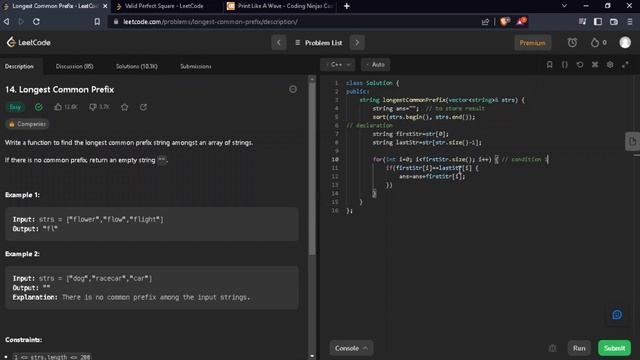Toggle editor fullscreen icon
Image resolution: width=640 pixels, height=360 pixels.
(x=625, y=64)
